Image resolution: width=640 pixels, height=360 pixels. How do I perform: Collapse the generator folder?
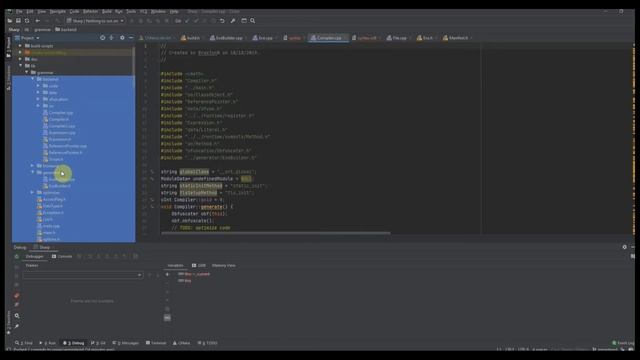click(x=33, y=172)
